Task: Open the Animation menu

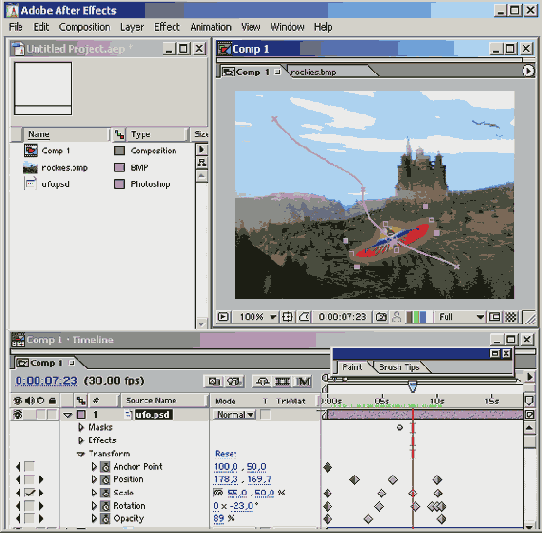Action: click(211, 27)
